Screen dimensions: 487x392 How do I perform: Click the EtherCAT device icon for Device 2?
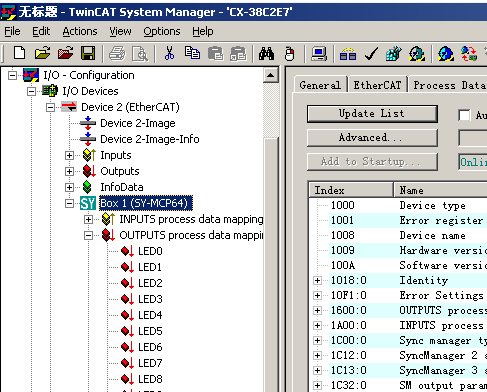69,107
